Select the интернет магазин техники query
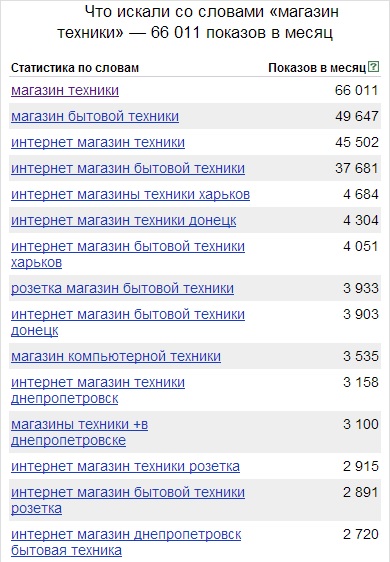Viewport: 390px width, 562px height. [x=98, y=143]
